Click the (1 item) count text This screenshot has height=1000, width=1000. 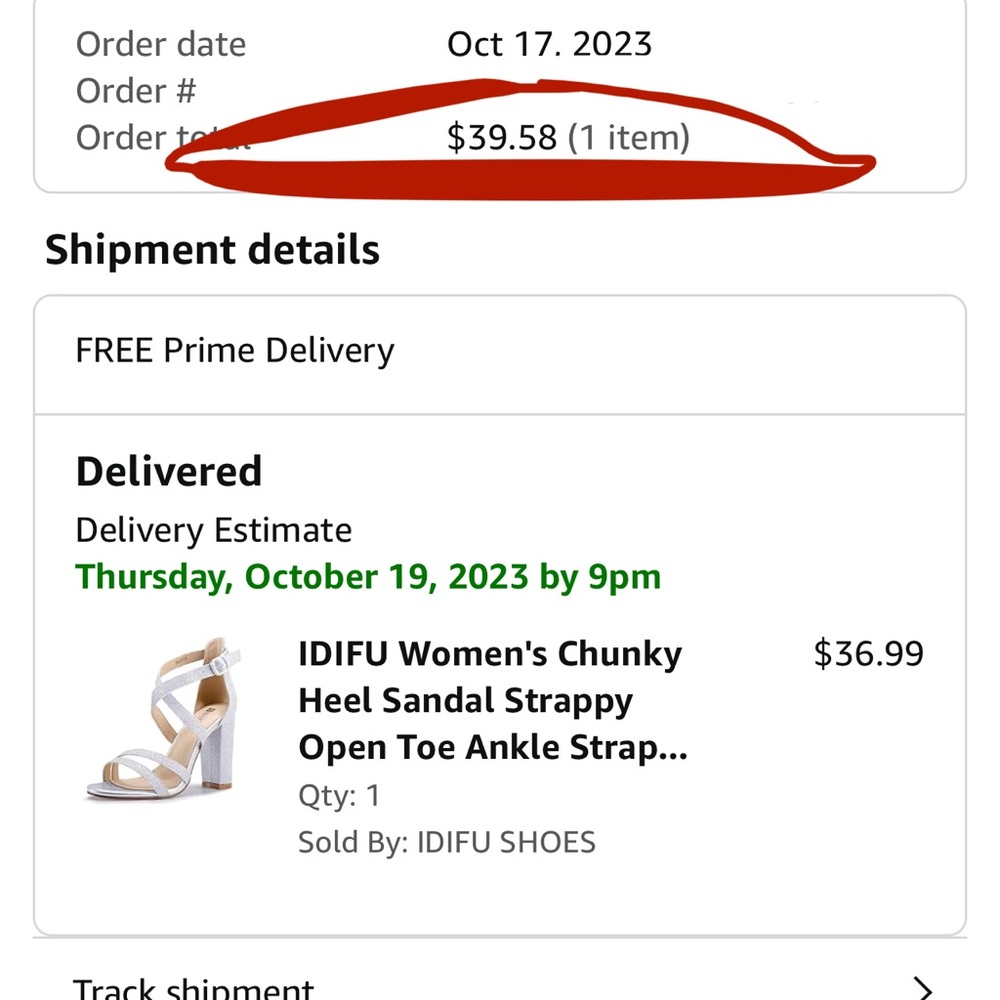[629, 137]
